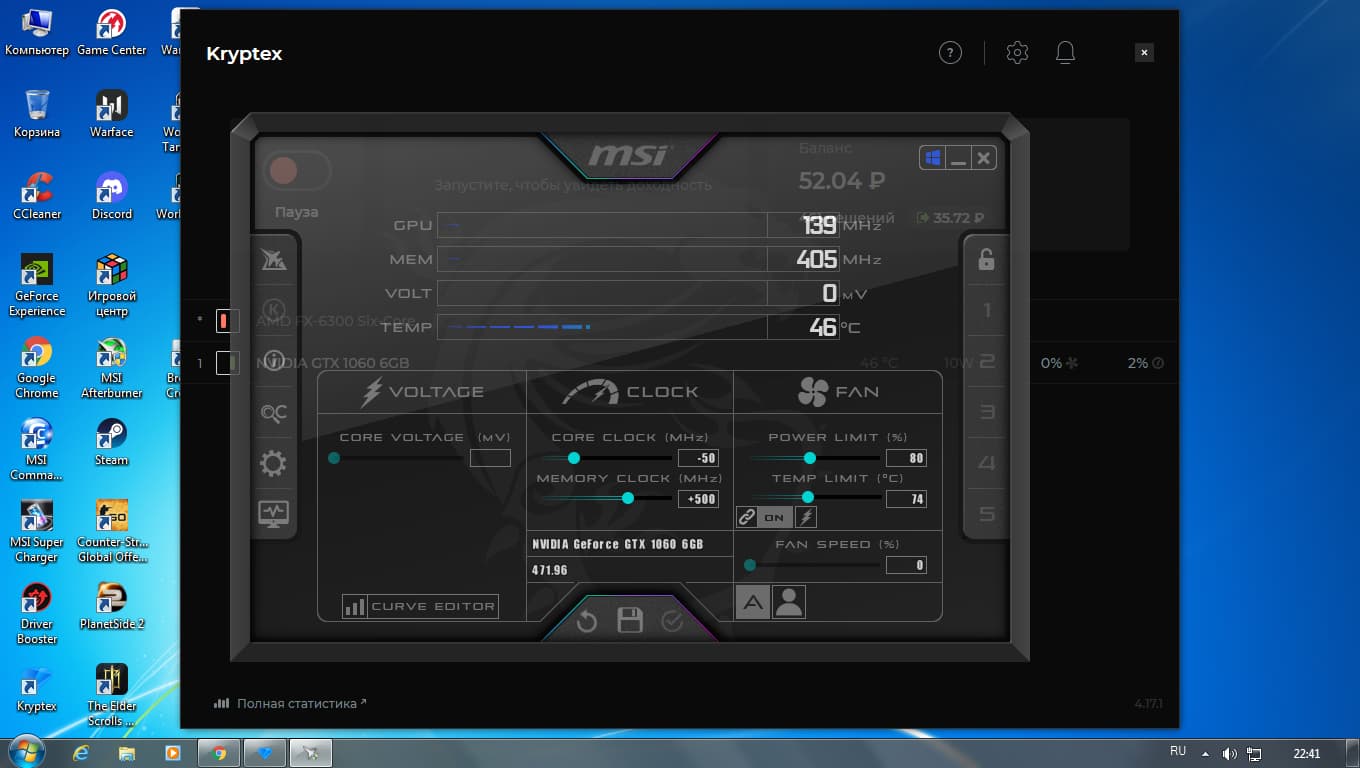Open the CCleaner desktop shortcut
Screen dimensions: 1360x768
pyautogui.click(x=37, y=196)
